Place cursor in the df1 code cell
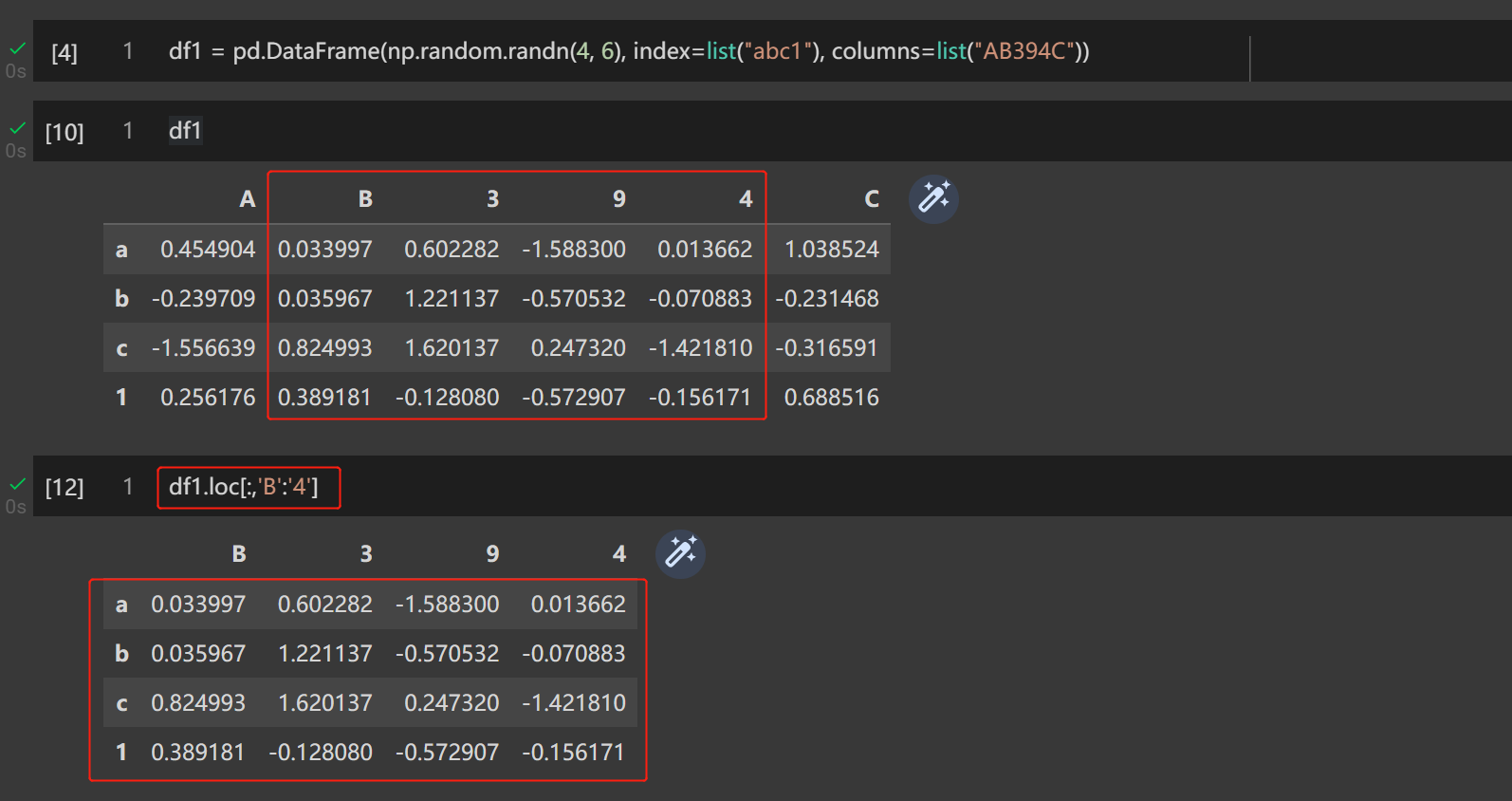This screenshot has height=801, width=1512. point(185,130)
